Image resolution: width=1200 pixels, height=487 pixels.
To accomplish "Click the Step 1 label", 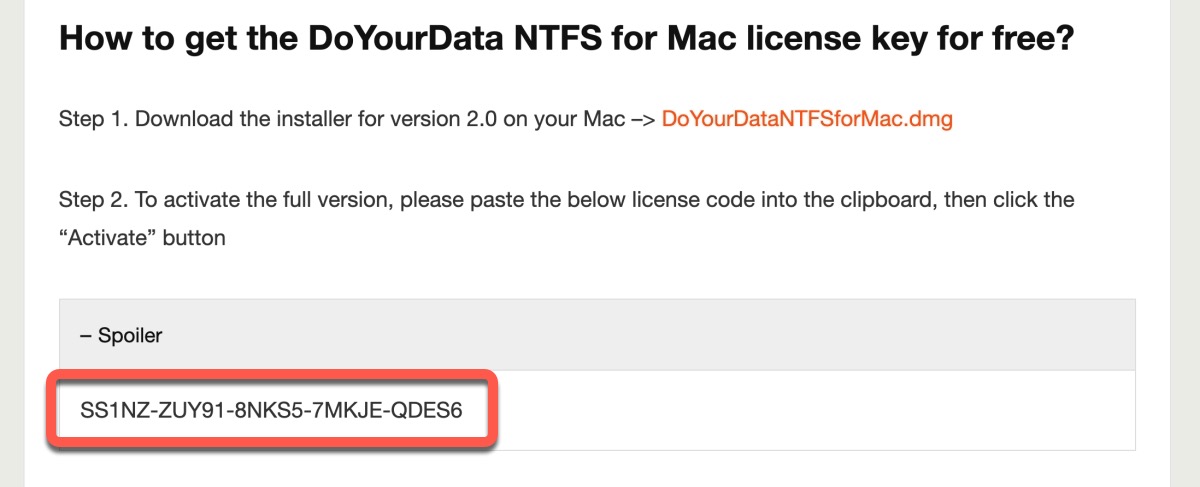I will (x=92, y=120).
